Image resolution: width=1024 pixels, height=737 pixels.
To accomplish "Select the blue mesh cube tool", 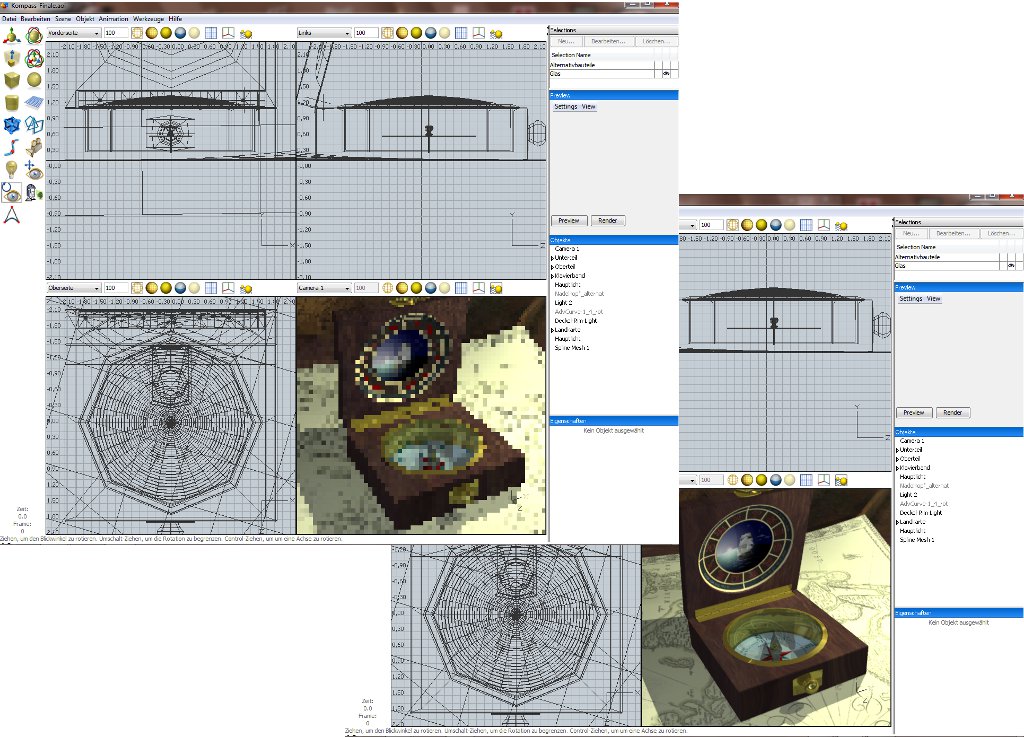I will click(12, 125).
